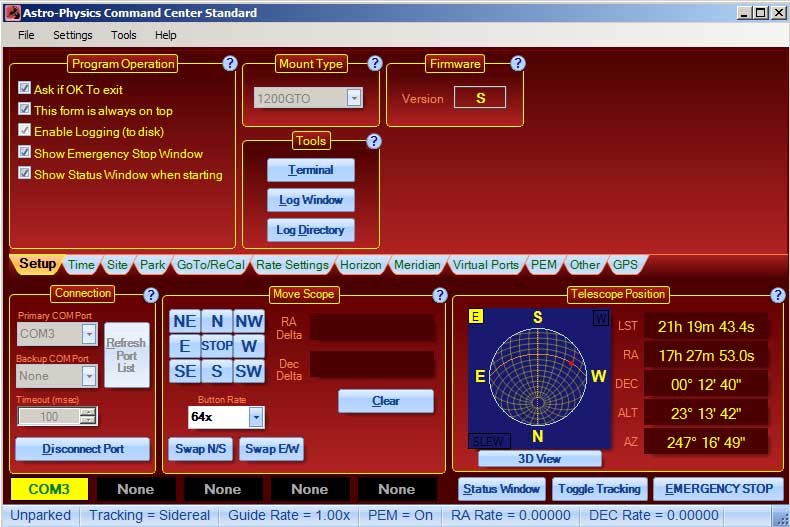The height and width of the screenshot is (527, 790).
Task: Open the Help menu
Action: 166,35
